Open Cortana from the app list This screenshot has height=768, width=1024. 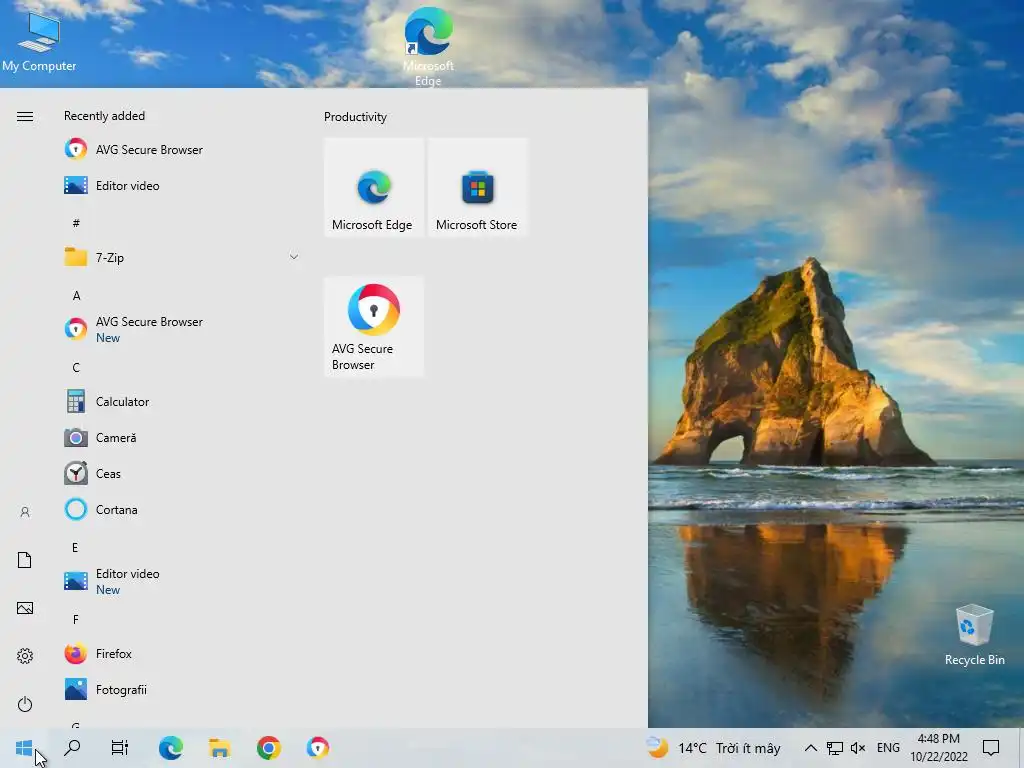182,509
